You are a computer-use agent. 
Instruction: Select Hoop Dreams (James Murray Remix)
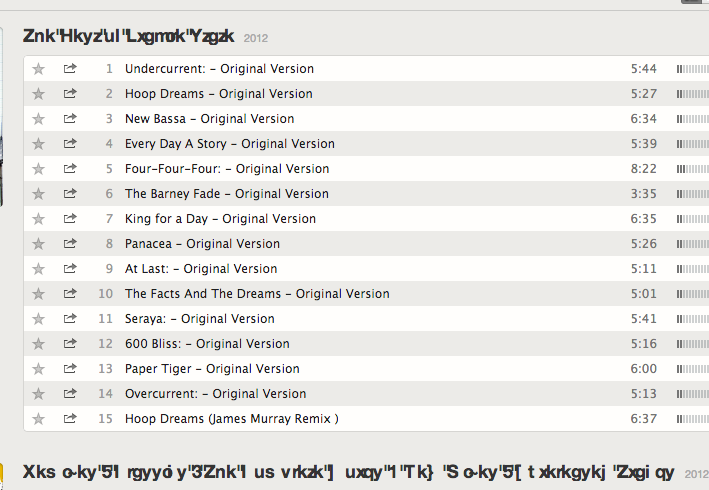tap(231, 419)
